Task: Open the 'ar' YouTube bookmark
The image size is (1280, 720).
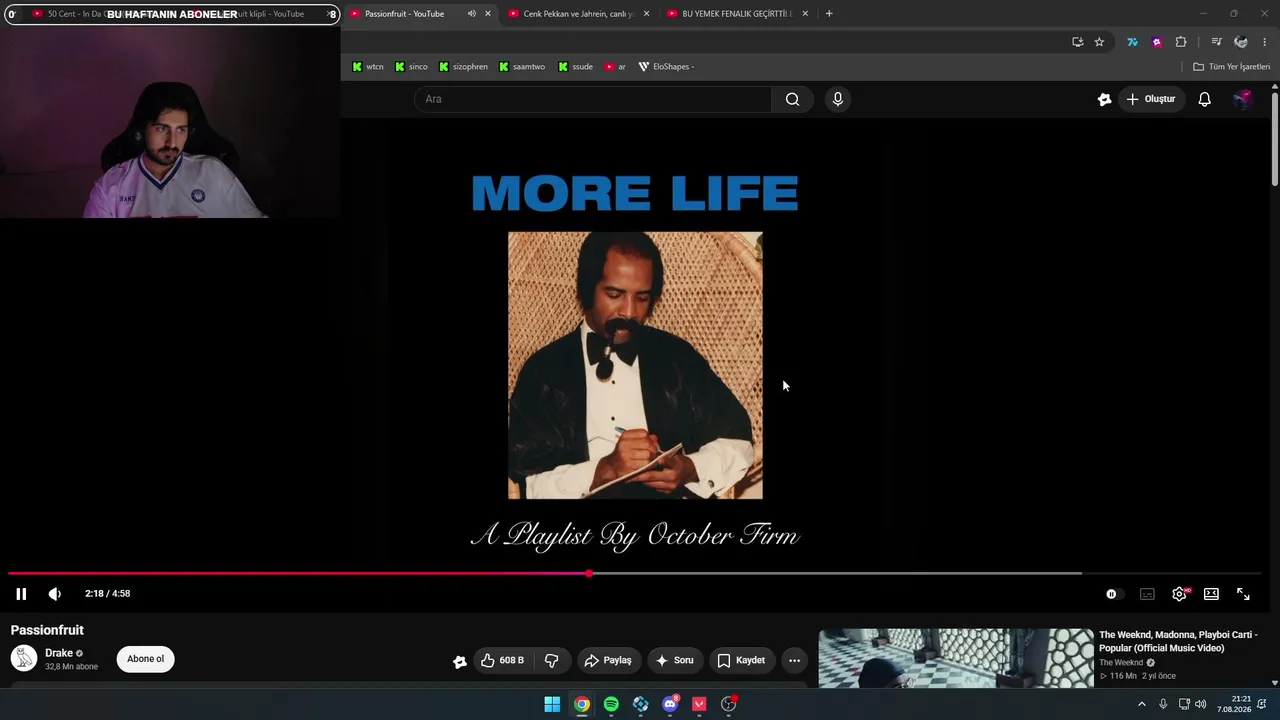Action: pos(615,67)
